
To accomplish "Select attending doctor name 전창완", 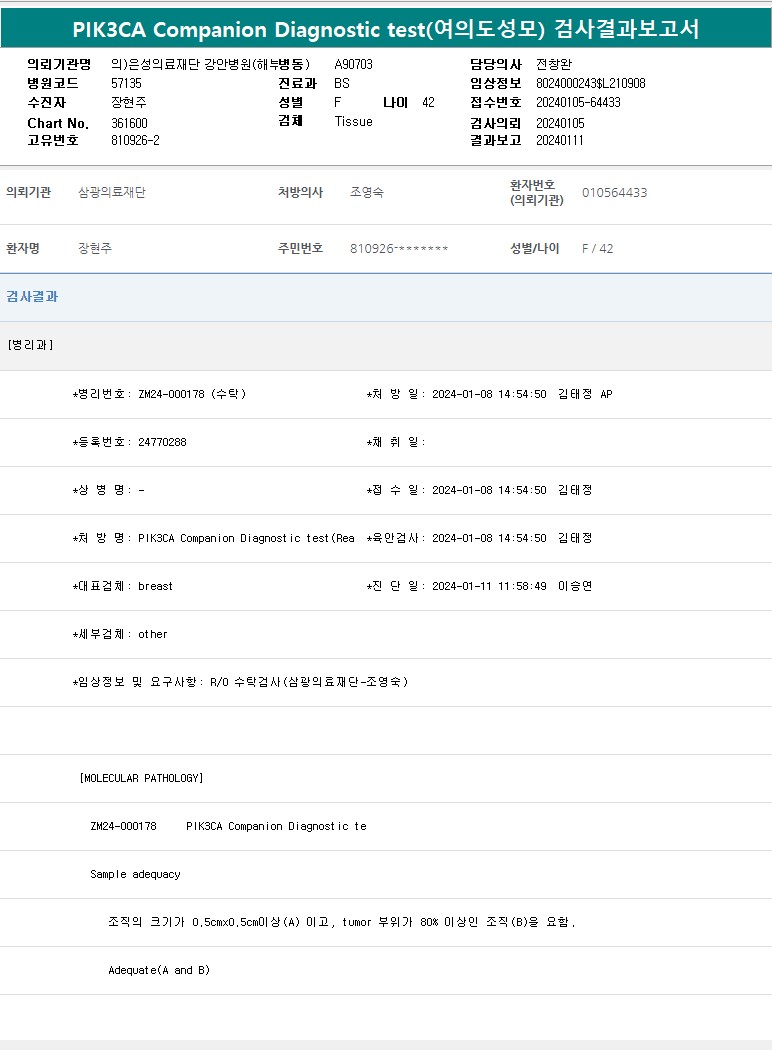I will 554,64.
